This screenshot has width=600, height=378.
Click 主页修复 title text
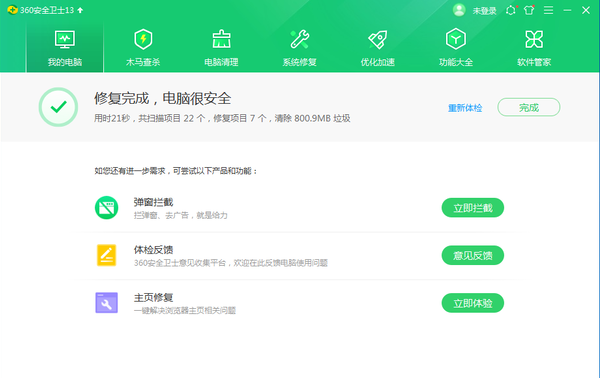(153, 297)
